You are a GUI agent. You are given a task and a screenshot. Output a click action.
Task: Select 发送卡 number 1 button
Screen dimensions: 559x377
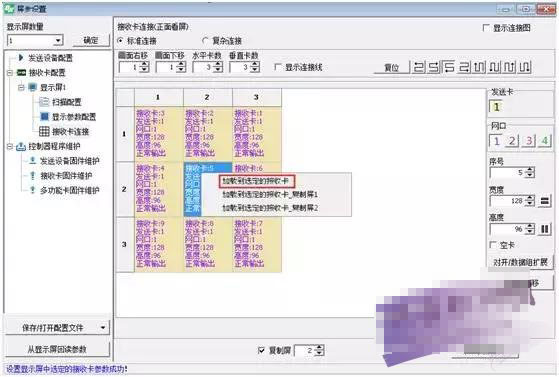496,107
